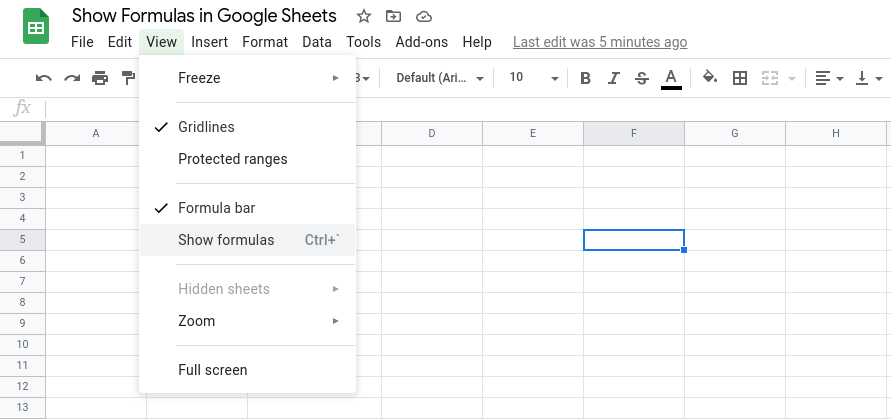Click the Redo arrow icon
The height and width of the screenshot is (419, 891).
(72, 78)
